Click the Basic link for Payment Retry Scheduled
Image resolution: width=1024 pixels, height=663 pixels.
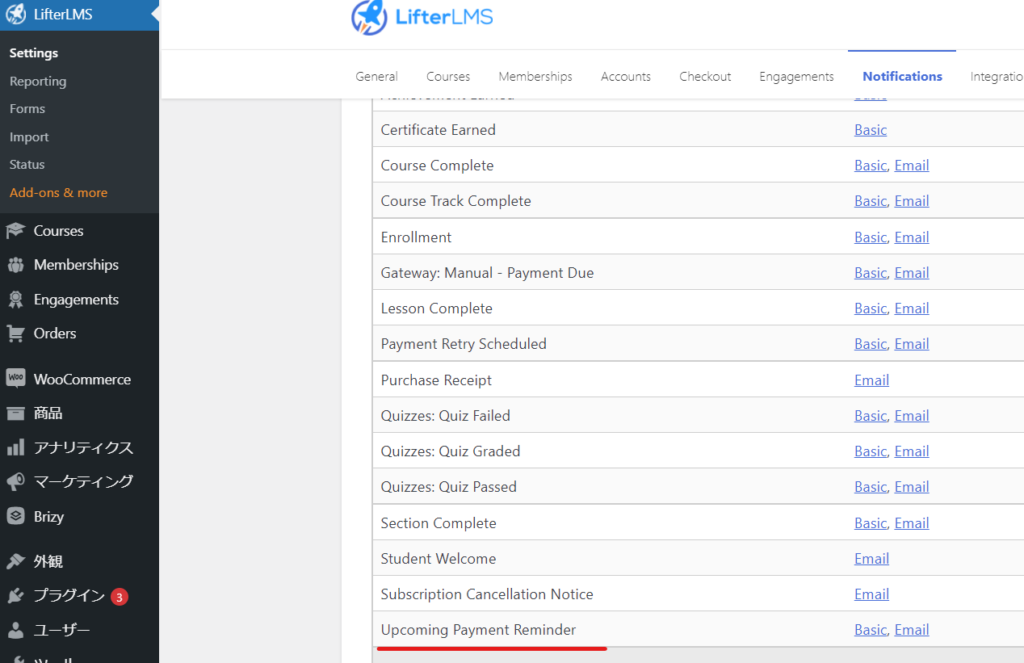871,344
